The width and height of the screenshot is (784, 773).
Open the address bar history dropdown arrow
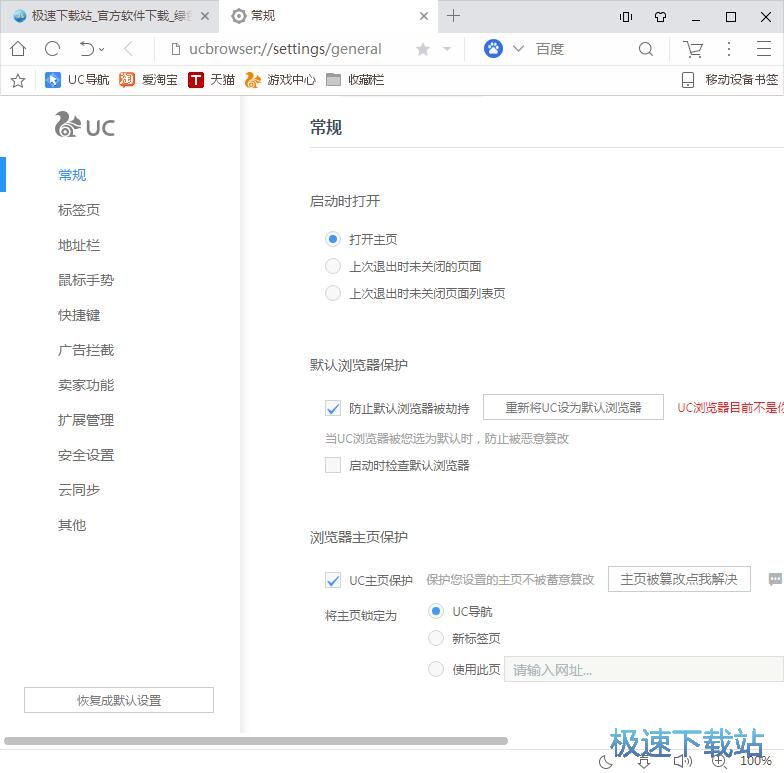pos(447,49)
